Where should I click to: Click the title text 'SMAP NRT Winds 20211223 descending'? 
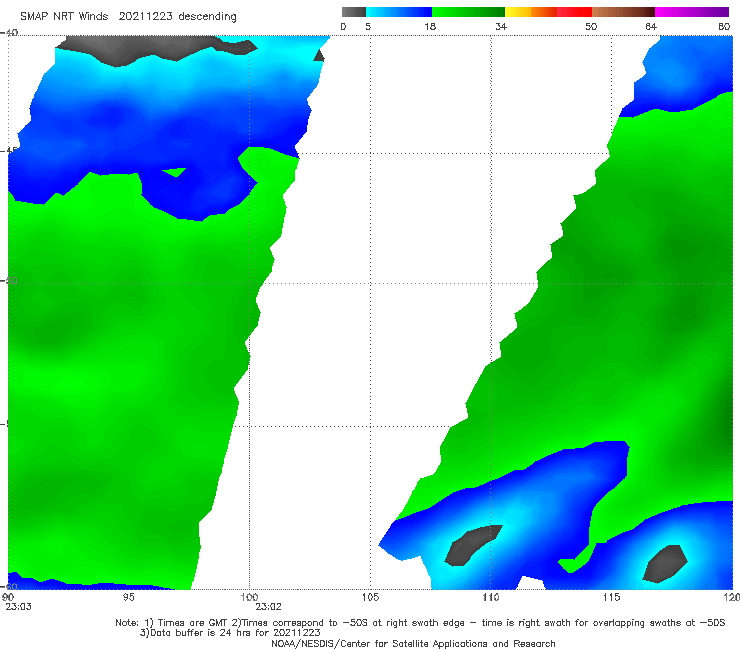[128, 17]
